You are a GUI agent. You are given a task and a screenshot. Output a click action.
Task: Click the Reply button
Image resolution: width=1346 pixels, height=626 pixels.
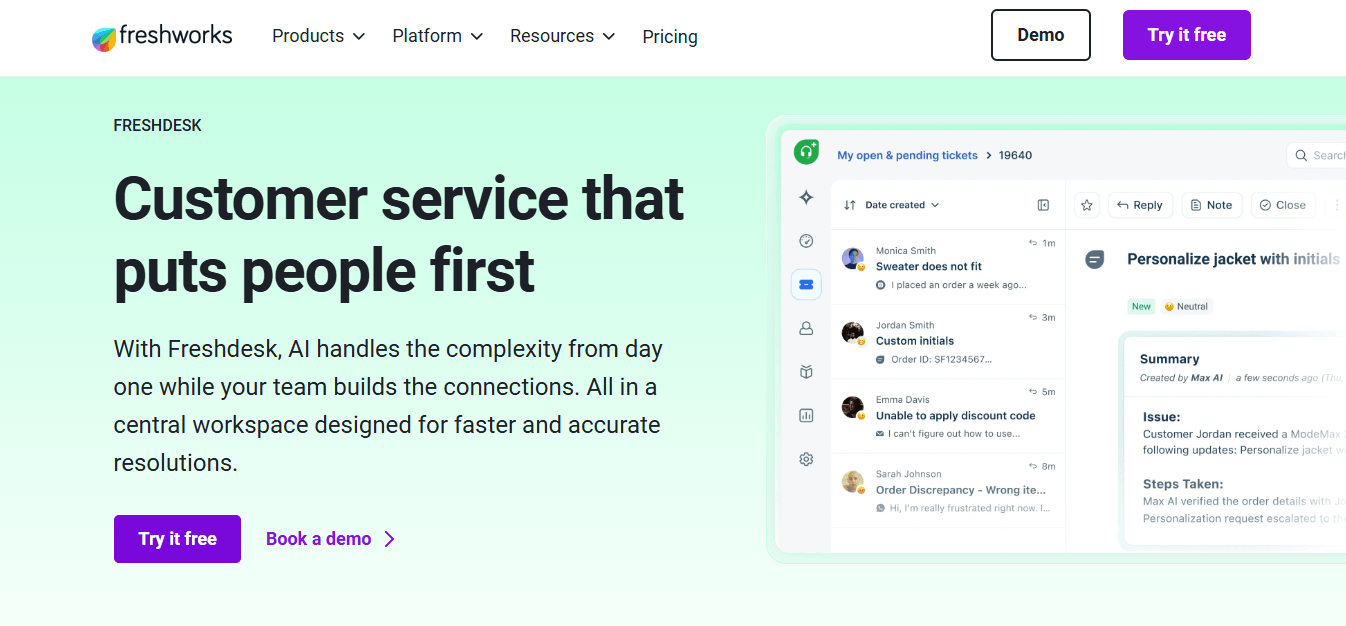[1140, 205]
